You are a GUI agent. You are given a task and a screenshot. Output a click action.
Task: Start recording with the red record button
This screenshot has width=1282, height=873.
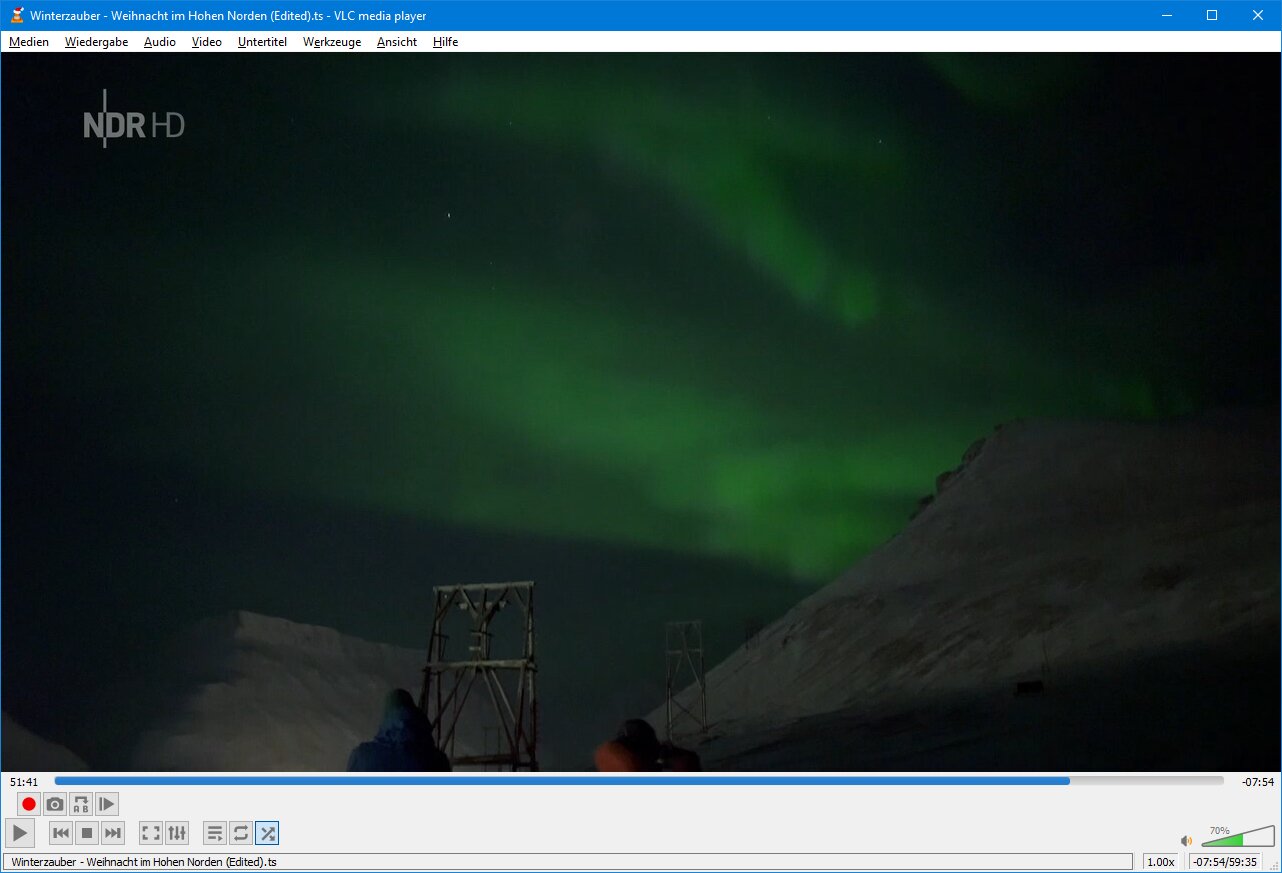coord(29,804)
